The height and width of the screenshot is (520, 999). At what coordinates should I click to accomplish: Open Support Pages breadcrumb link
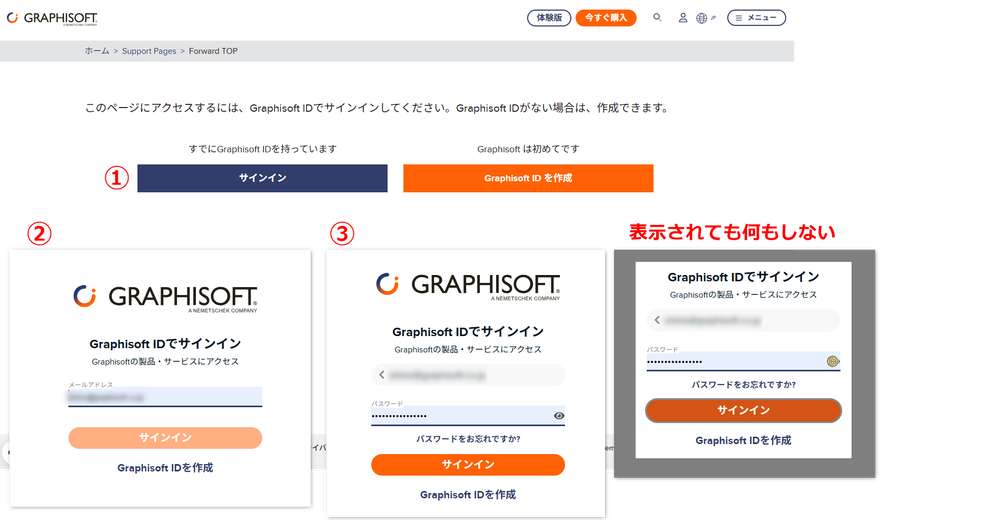[149, 51]
